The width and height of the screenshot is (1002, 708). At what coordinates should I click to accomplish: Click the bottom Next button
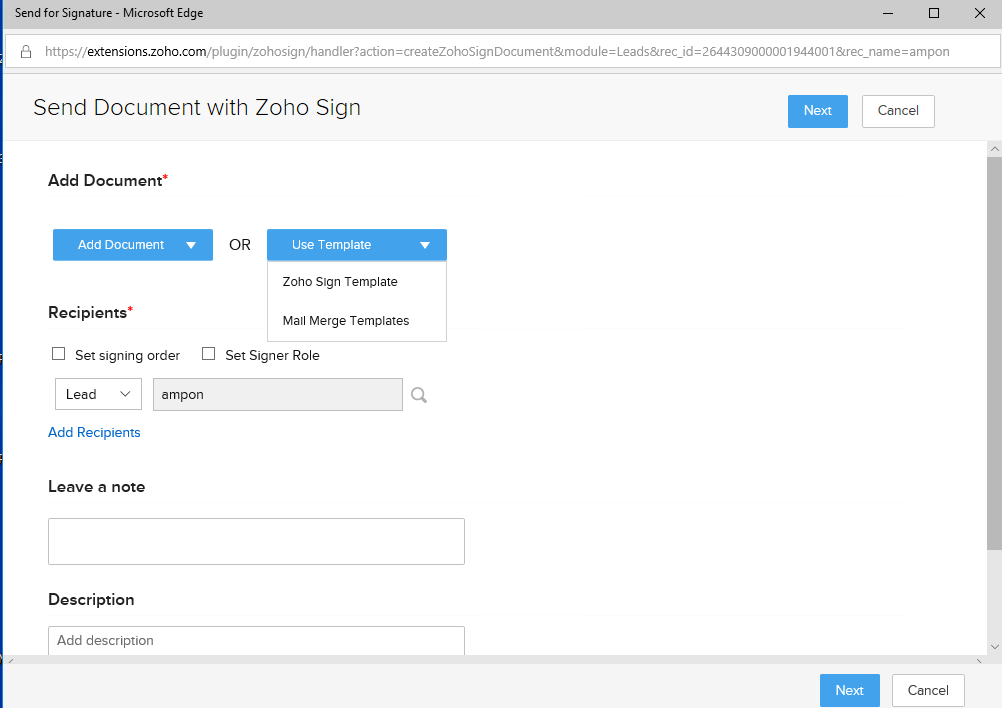pos(849,690)
